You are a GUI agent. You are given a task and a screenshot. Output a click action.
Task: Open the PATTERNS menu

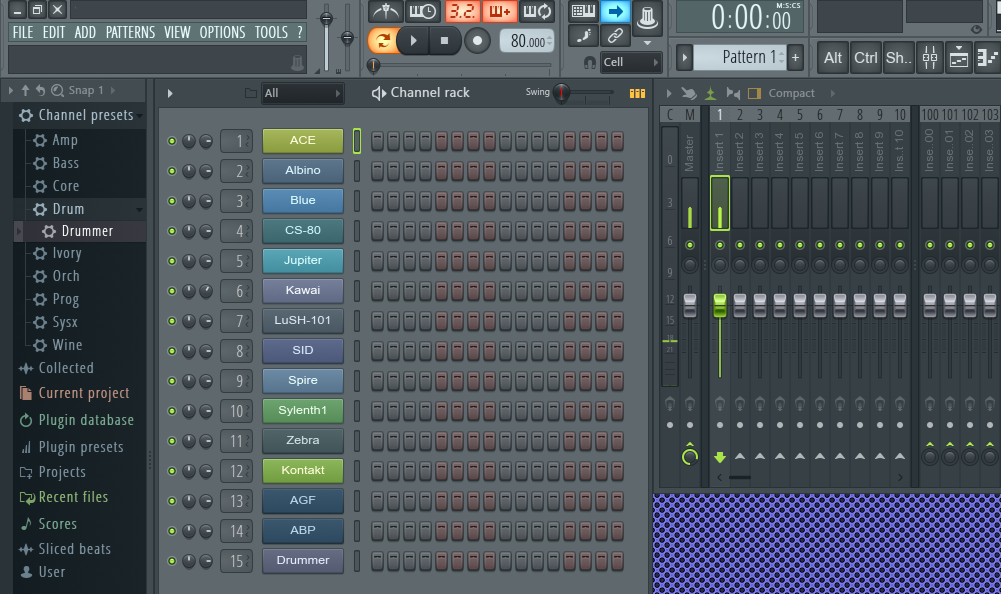coord(130,32)
